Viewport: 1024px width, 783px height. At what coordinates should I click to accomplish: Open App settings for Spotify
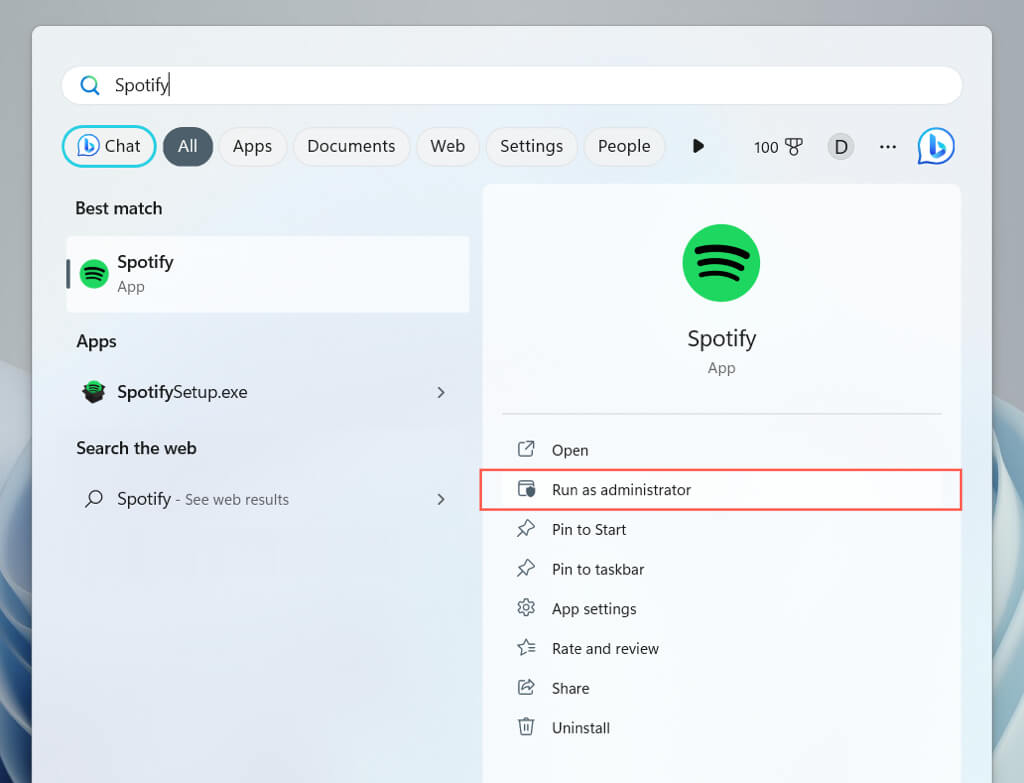[721, 609]
